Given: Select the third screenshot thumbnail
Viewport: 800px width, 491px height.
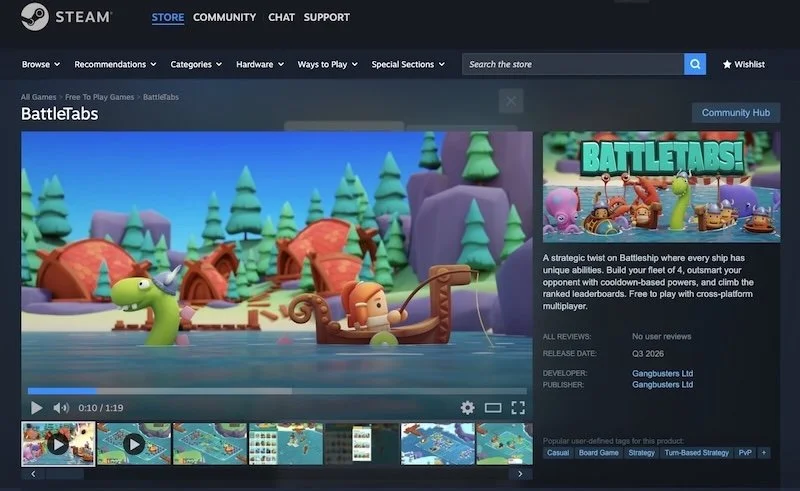Looking at the screenshot, I should click(210, 444).
